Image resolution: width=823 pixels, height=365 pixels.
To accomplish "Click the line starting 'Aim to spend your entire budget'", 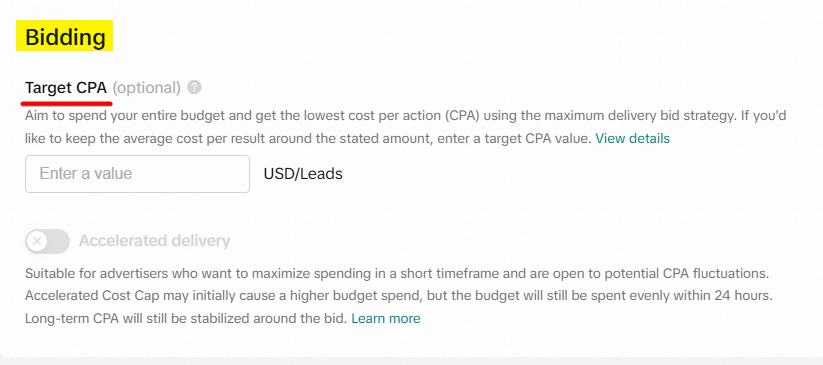I will pyautogui.click(x=405, y=116).
